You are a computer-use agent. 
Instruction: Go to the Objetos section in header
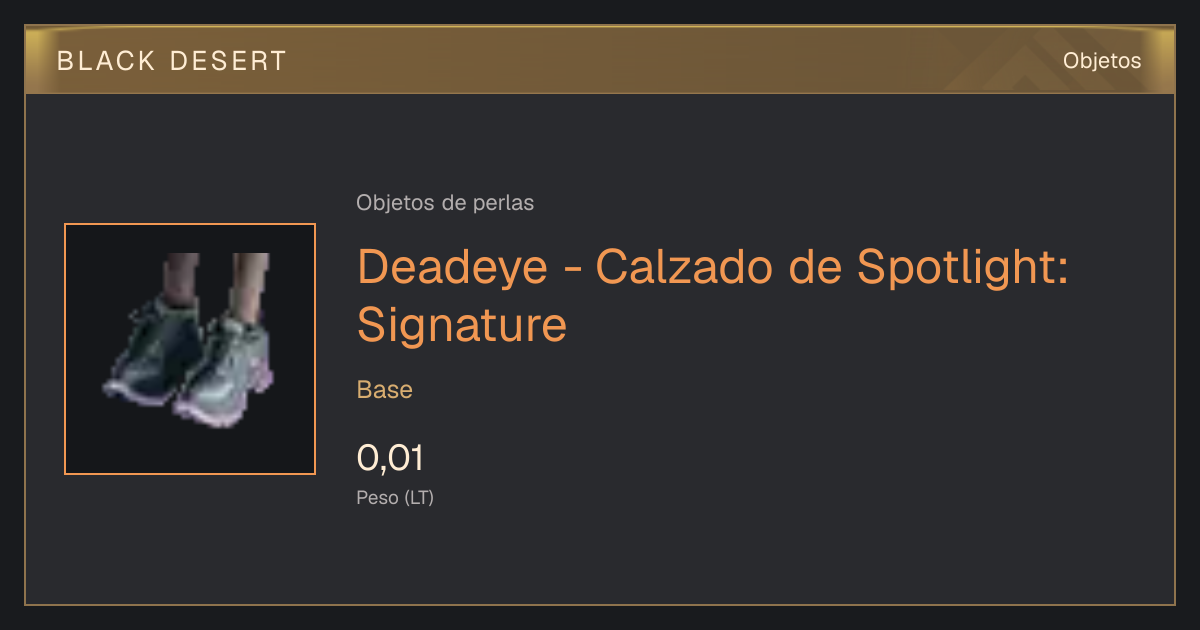click(1102, 61)
